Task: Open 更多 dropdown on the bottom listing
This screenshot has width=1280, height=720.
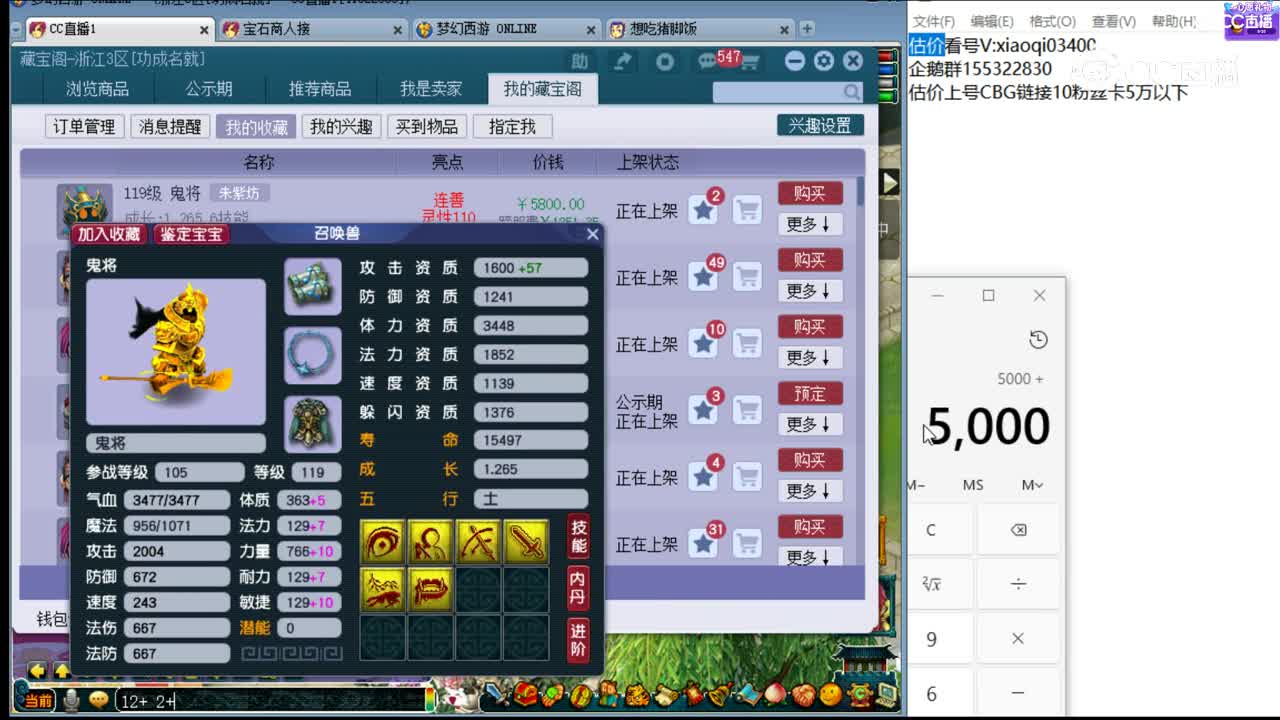Action: [810, 558]
